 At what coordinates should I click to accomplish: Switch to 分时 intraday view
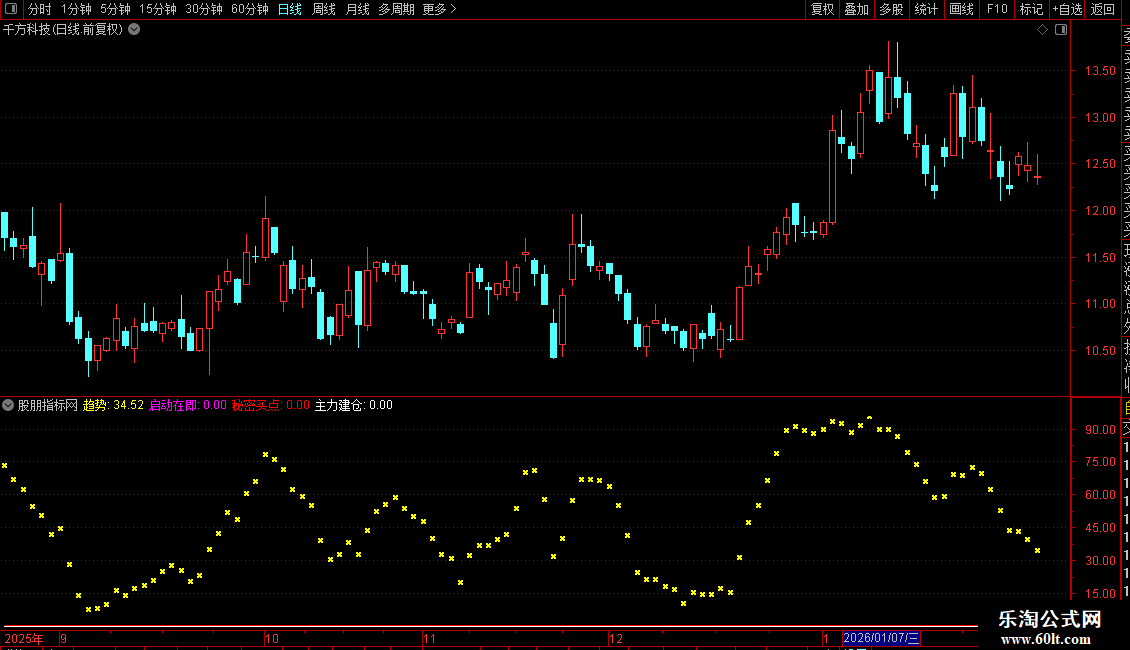click(x=40, y=9)
